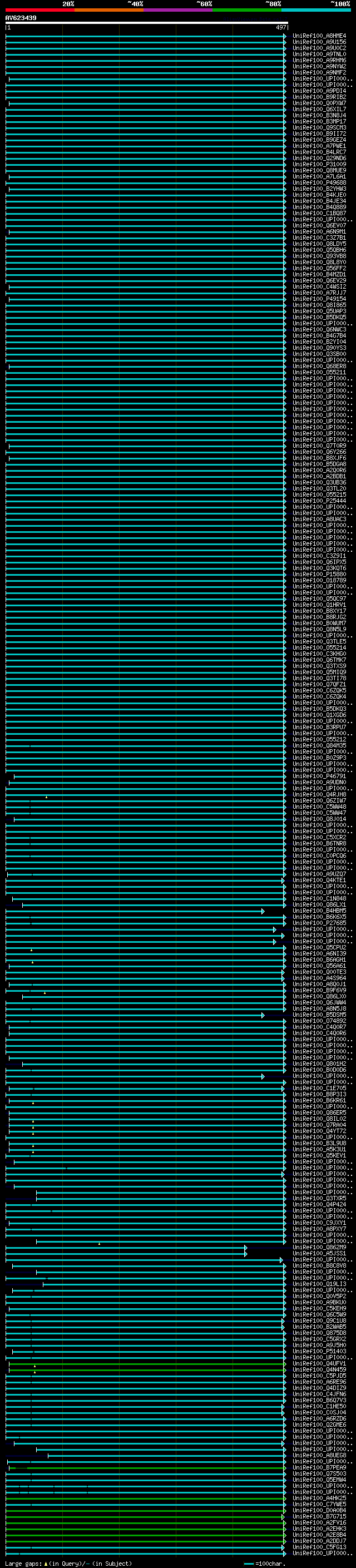356x1568 pixels.
Task: Click yellow triangle in Large gaps legend
Action: point(46,1564)
